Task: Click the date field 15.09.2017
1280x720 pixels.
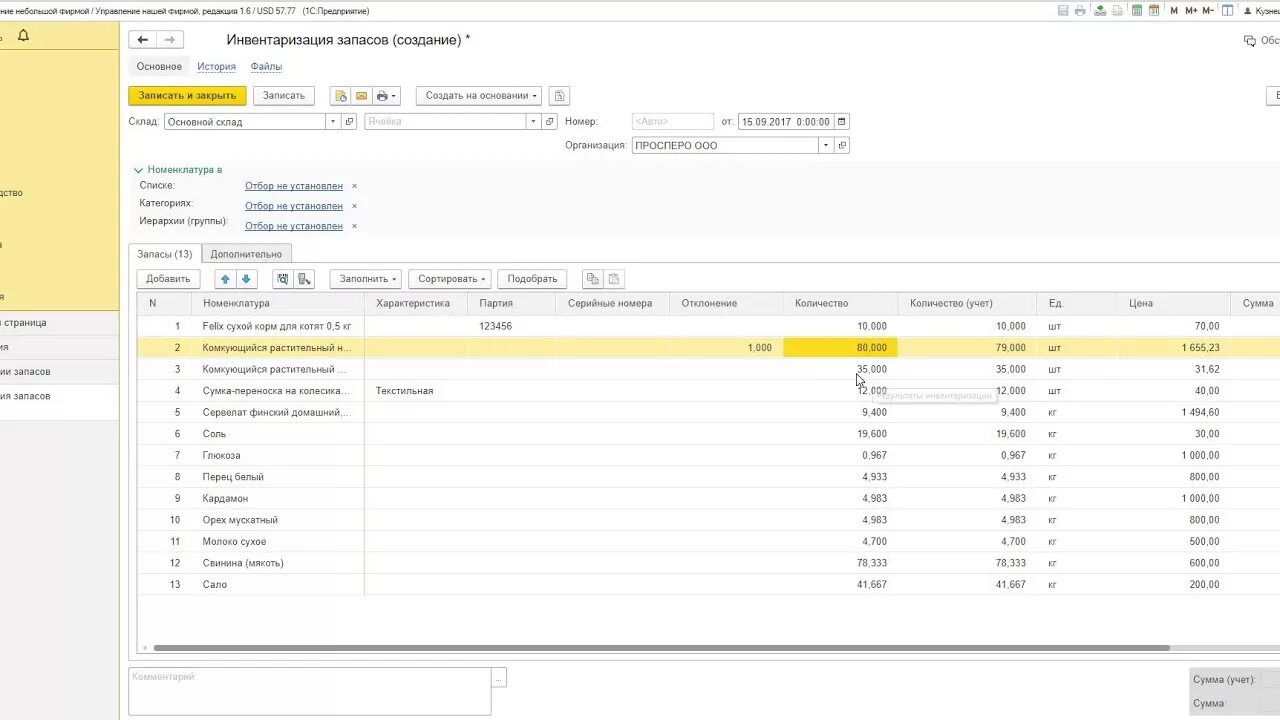Action: point(785,122)
